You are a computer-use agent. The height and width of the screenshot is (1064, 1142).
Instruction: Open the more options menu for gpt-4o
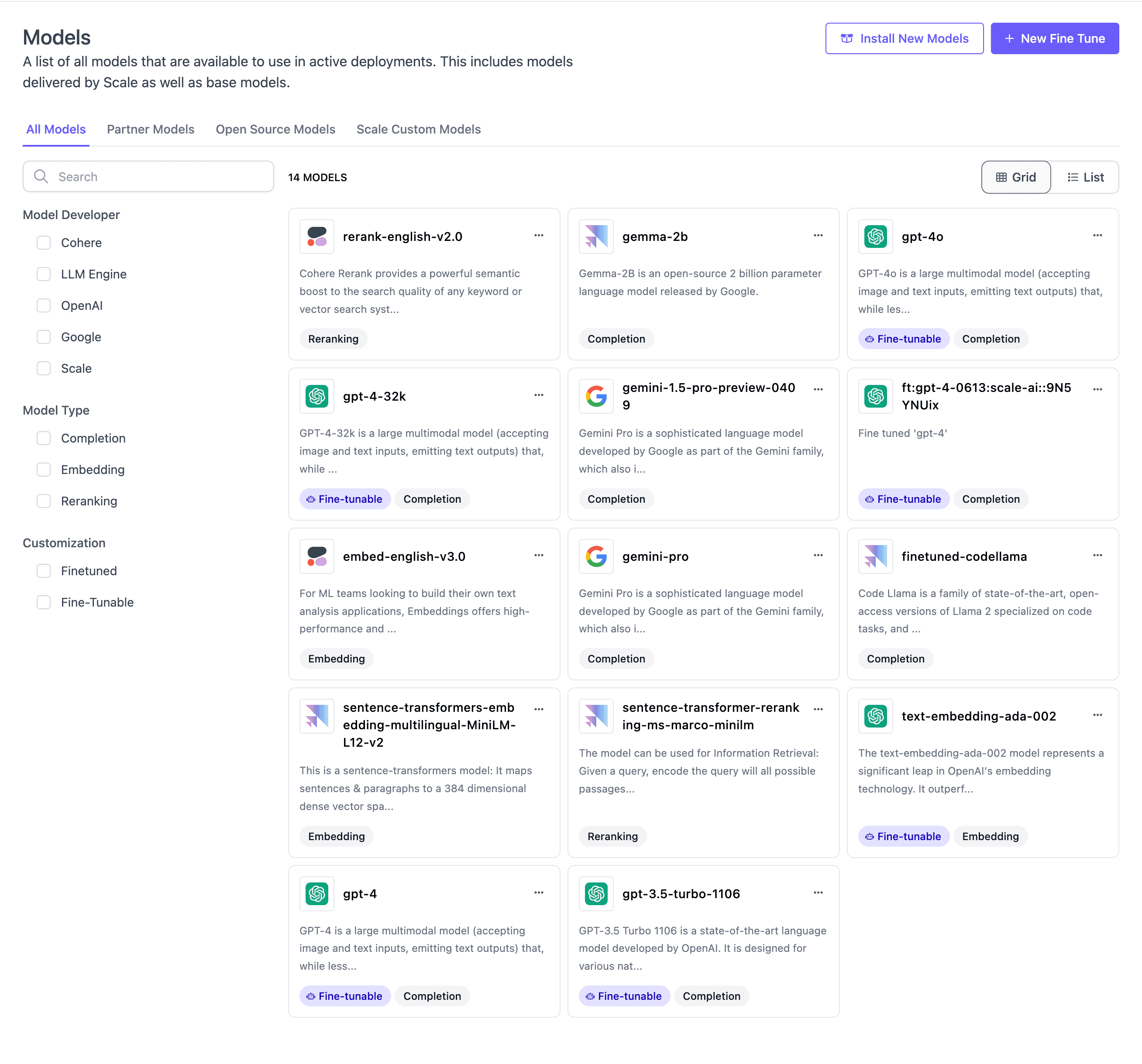coord(1097,235)
